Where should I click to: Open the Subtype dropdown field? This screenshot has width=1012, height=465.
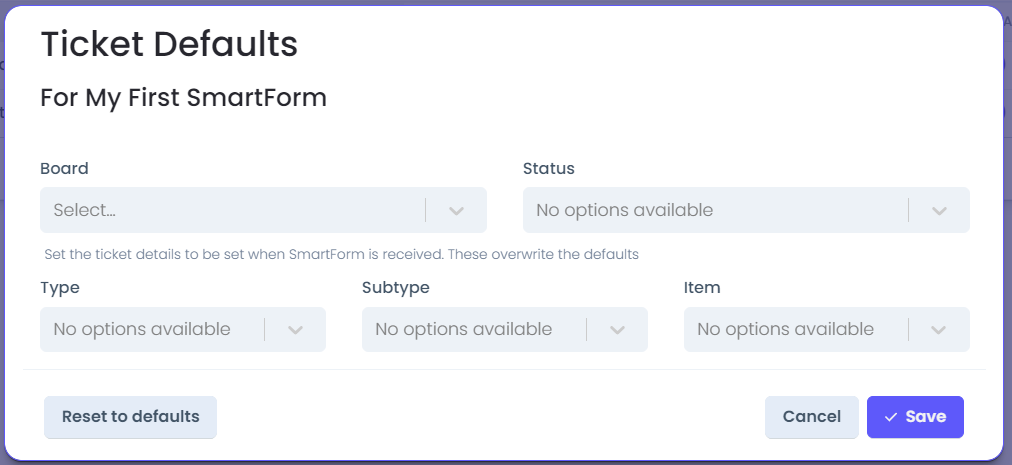[505, 329]
